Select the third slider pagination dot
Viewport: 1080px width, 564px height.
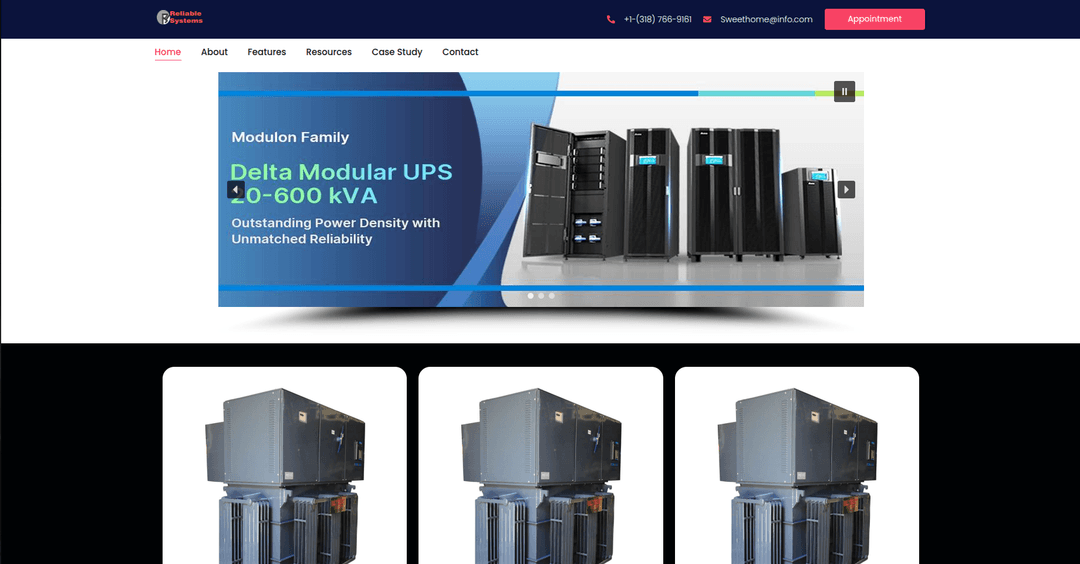[x=552, y=295]
